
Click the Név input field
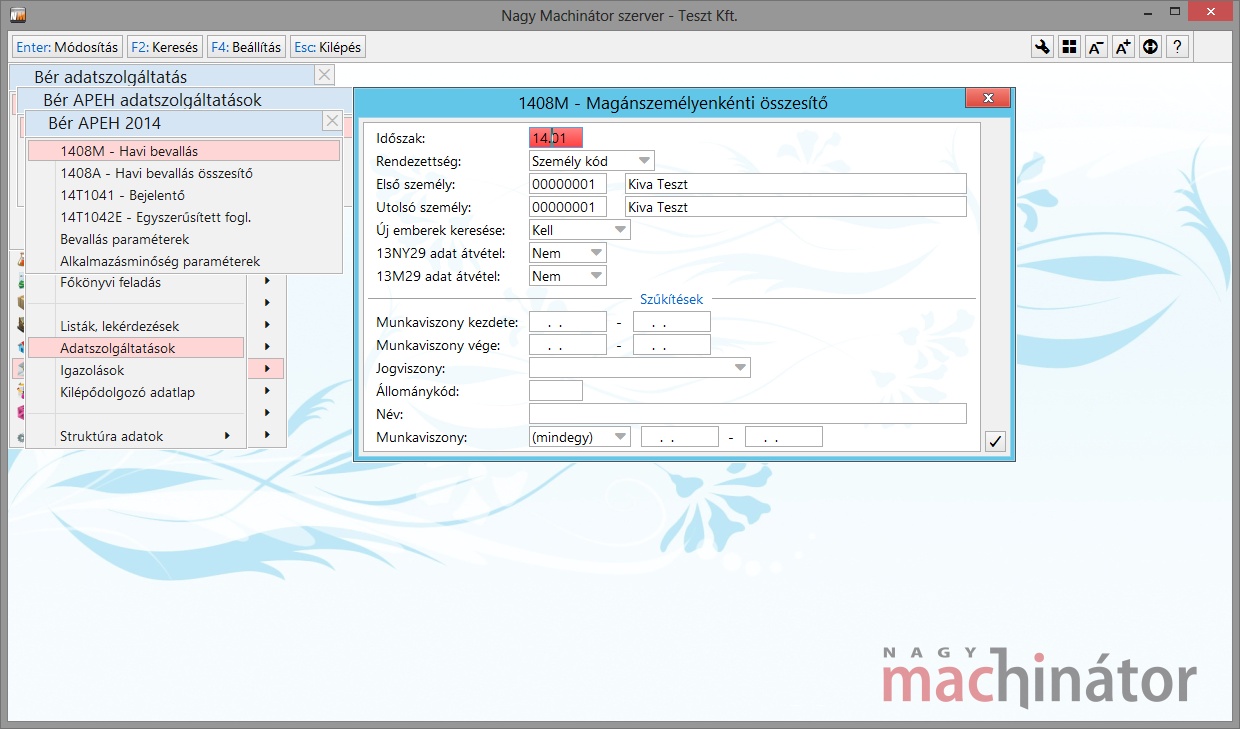pyautogui.click(x=748, y=414)
